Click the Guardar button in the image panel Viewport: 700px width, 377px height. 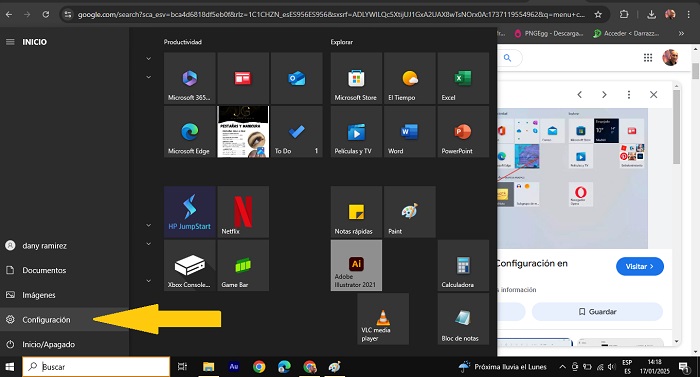[597, 312]
